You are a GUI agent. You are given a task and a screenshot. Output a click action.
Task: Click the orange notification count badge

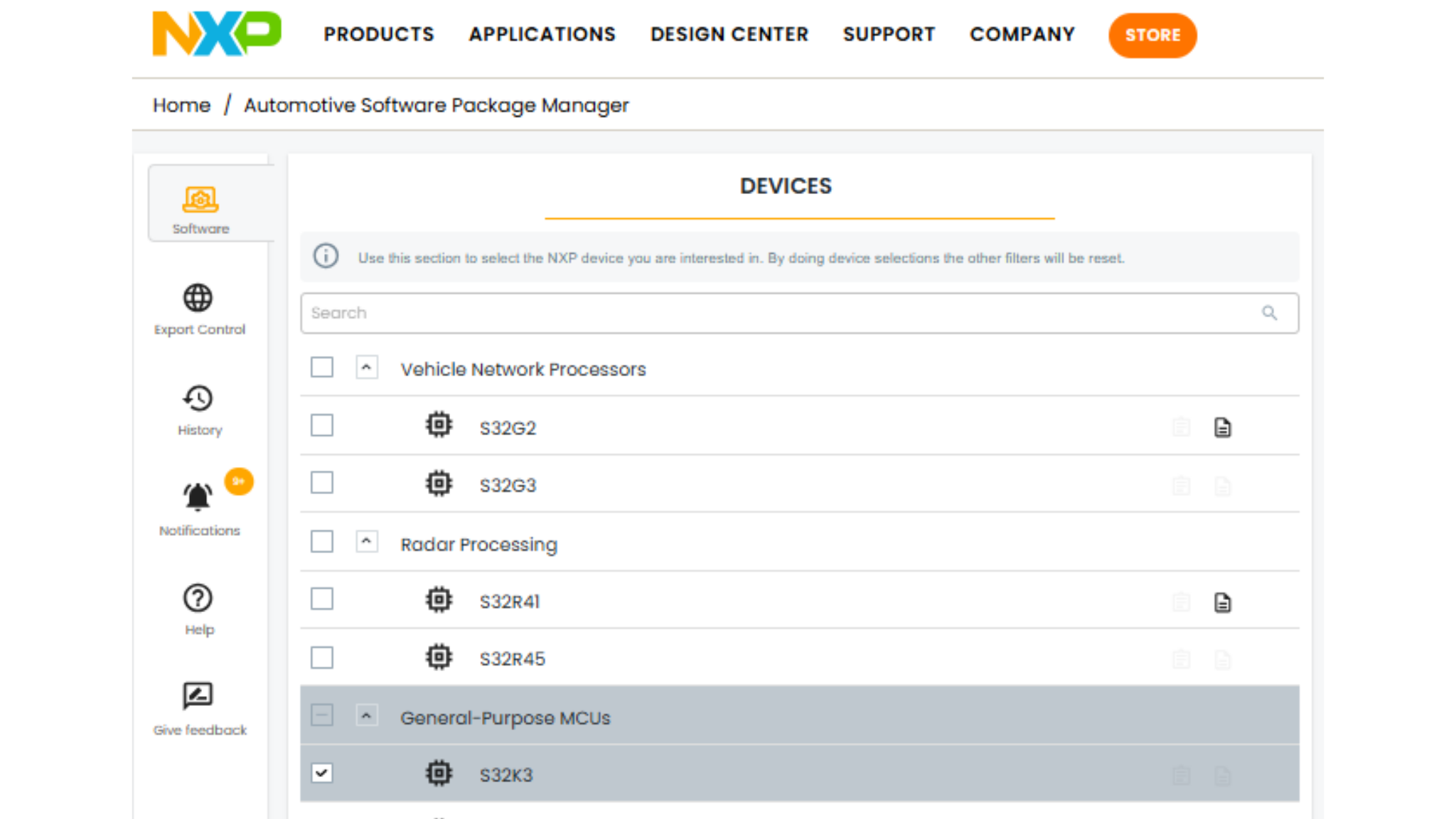[x=239, y=481]
